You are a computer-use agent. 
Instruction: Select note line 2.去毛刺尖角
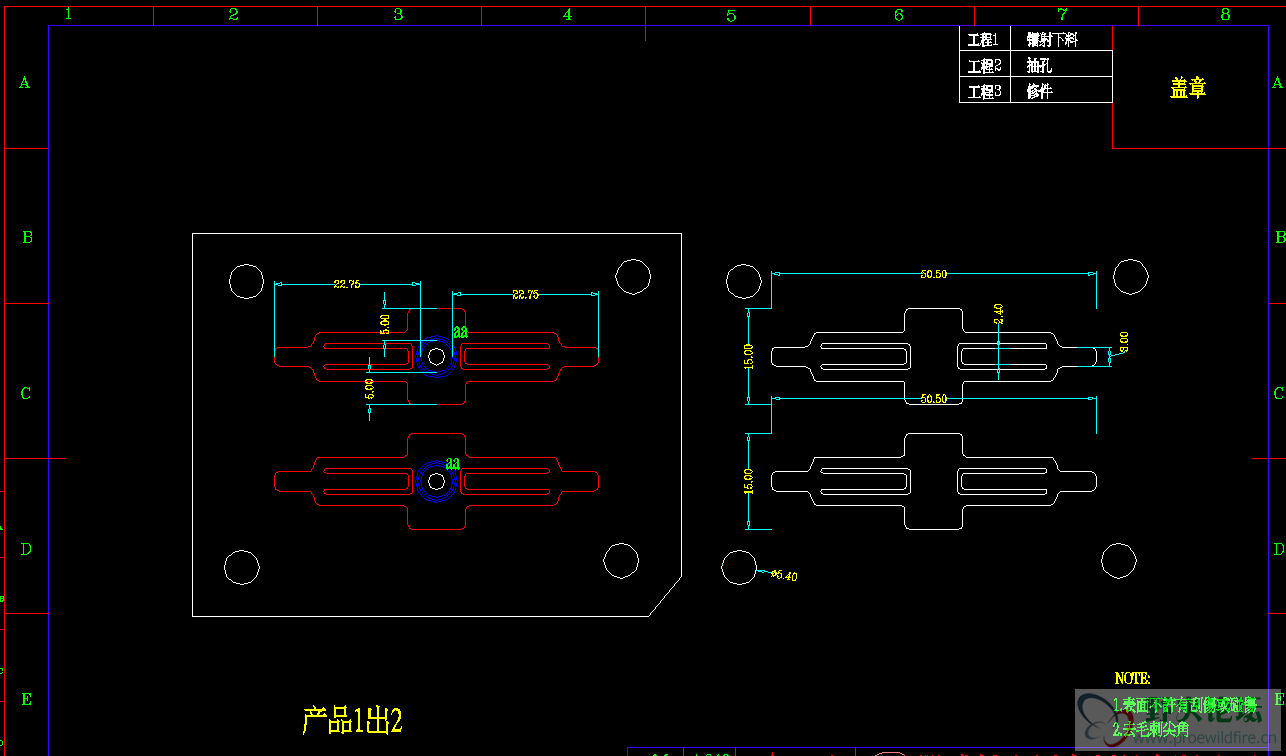pos(1152,729)
